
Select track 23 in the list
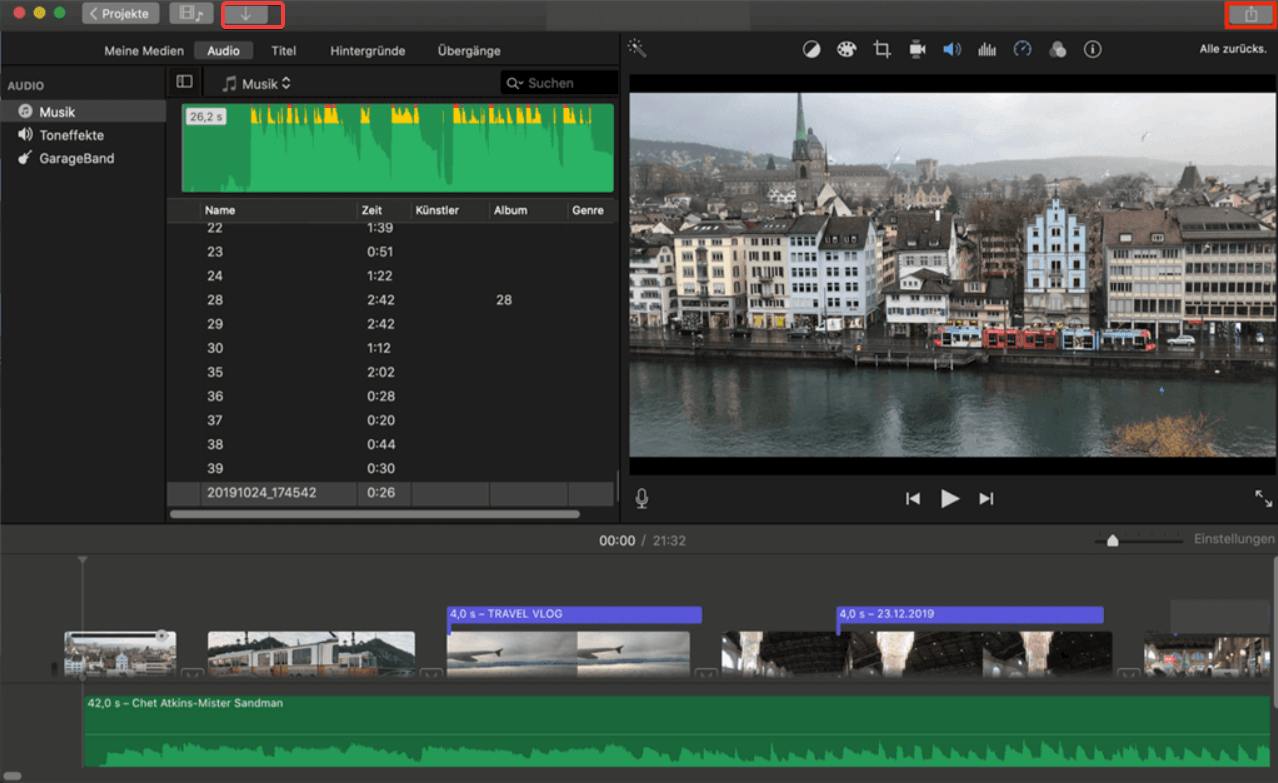[390, 252]
